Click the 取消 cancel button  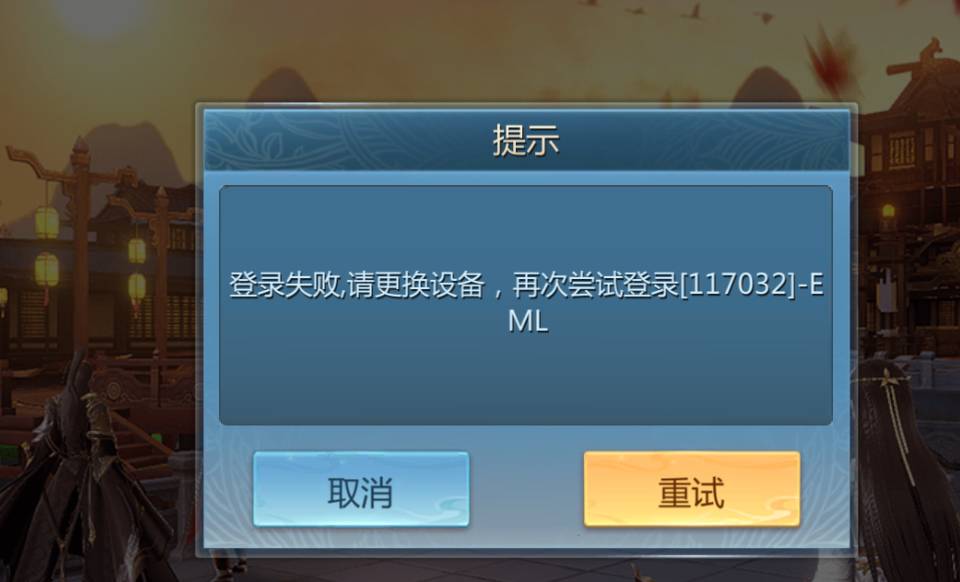[x=361, y=489]
